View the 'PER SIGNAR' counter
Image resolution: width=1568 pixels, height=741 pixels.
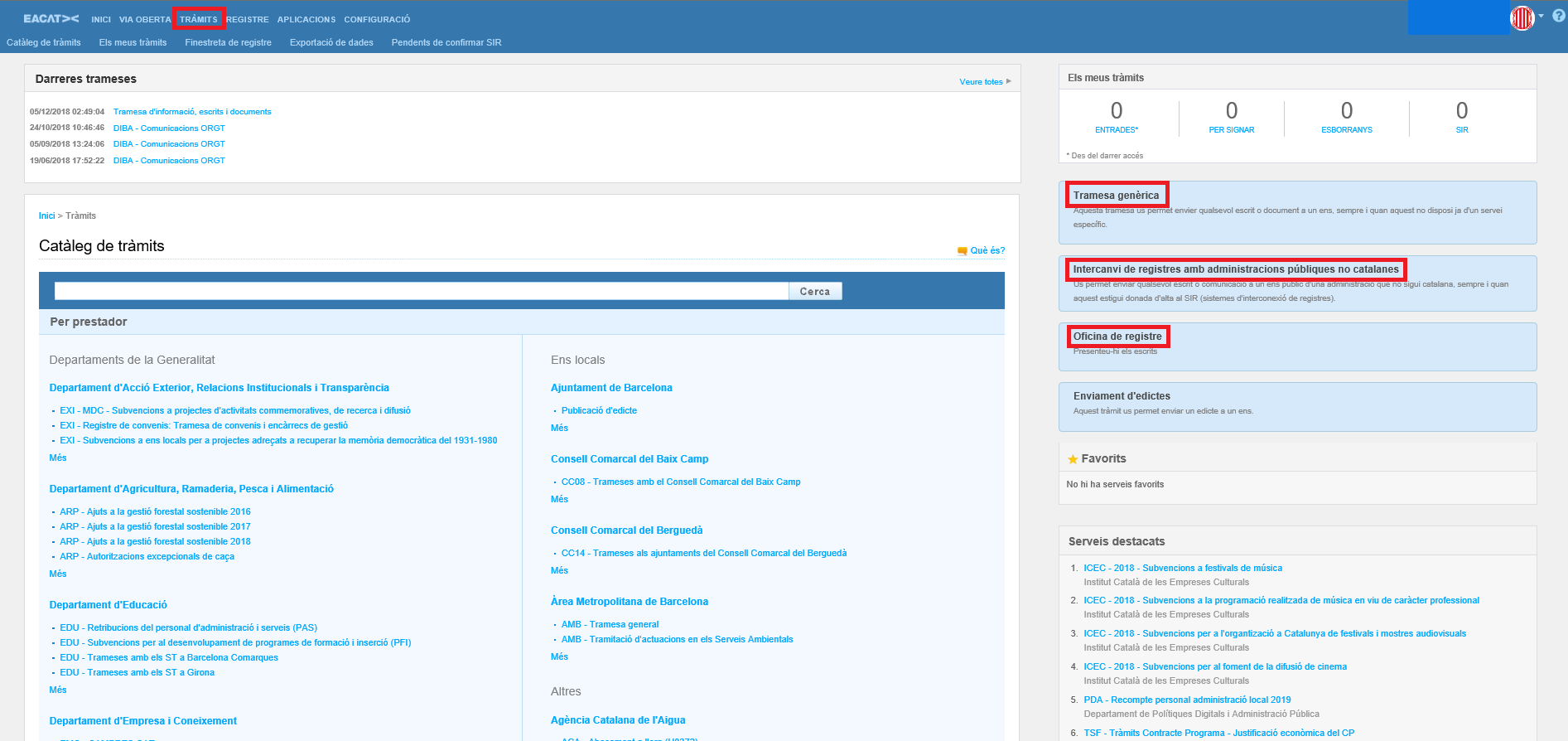coord(1231,118)
